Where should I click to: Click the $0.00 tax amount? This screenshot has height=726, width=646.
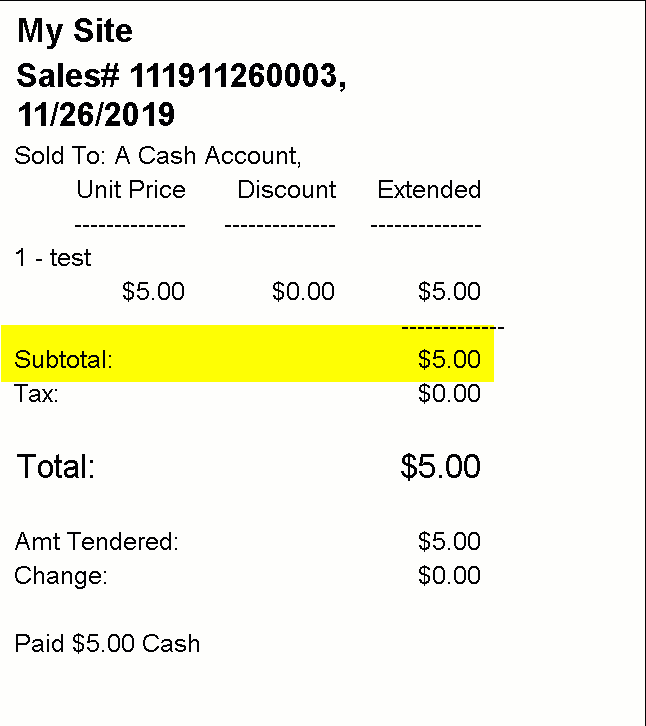click(x=449, y=394)
